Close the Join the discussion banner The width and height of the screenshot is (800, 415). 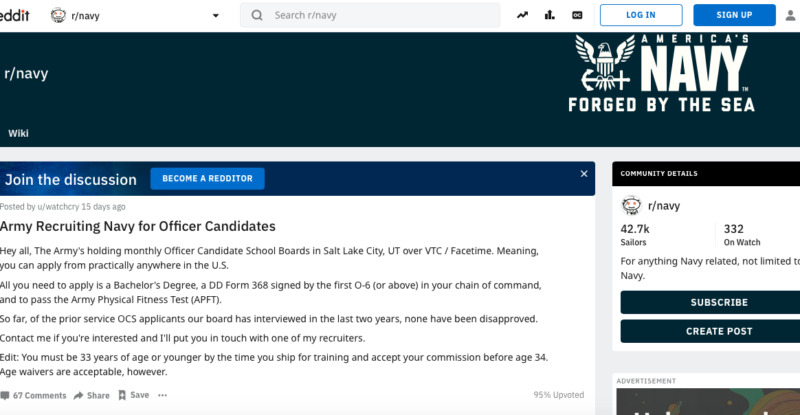click(x=584, y=174)
